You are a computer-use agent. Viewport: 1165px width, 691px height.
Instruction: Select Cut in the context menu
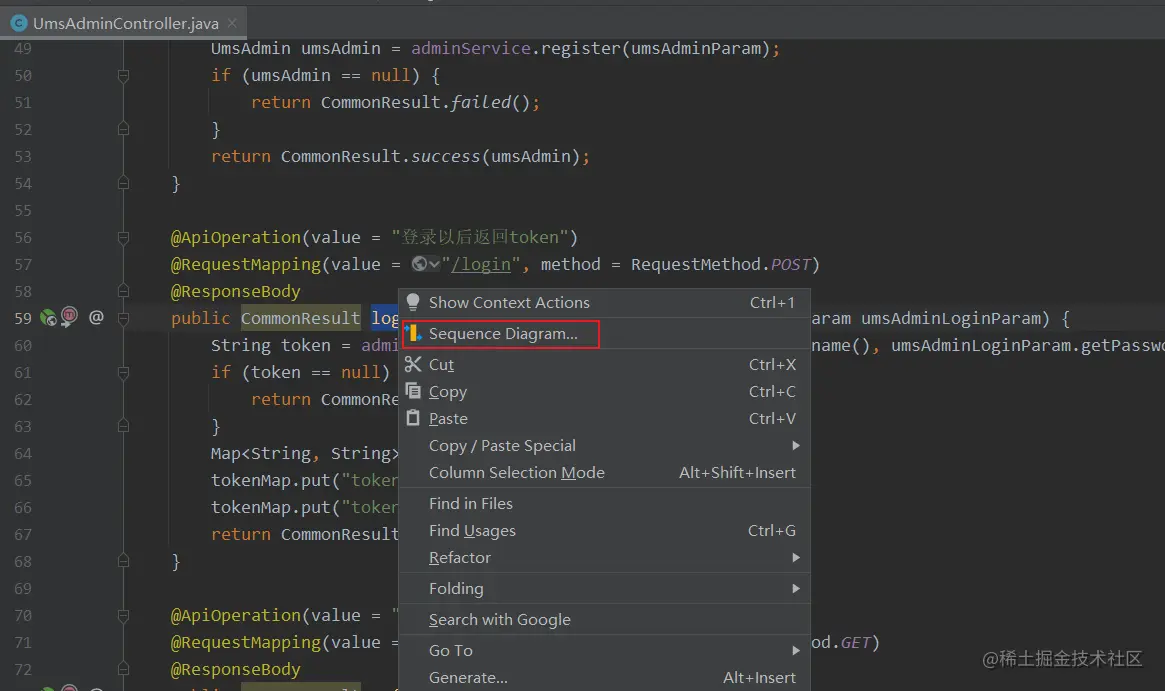[x=605, y=365]
